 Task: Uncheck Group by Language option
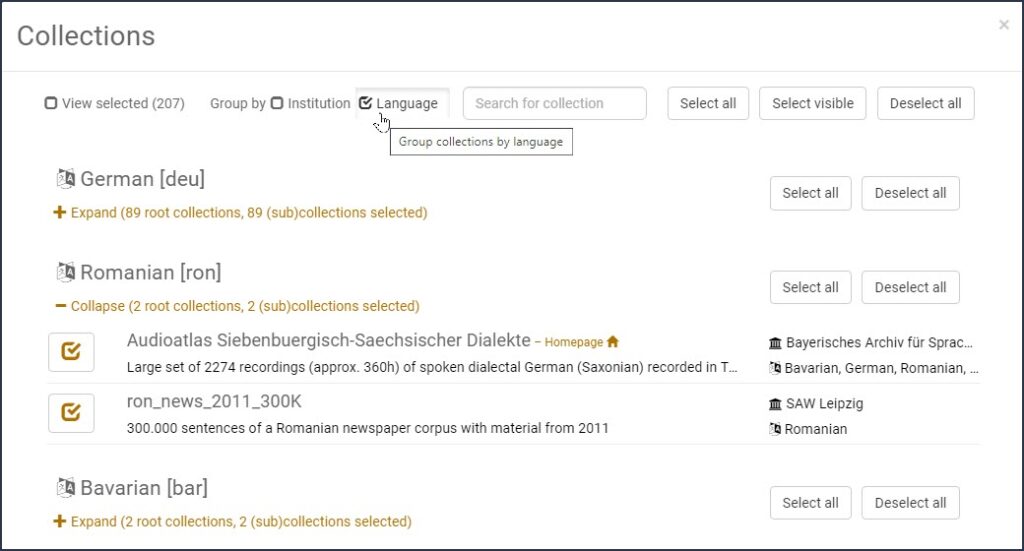tap(366, 103)
